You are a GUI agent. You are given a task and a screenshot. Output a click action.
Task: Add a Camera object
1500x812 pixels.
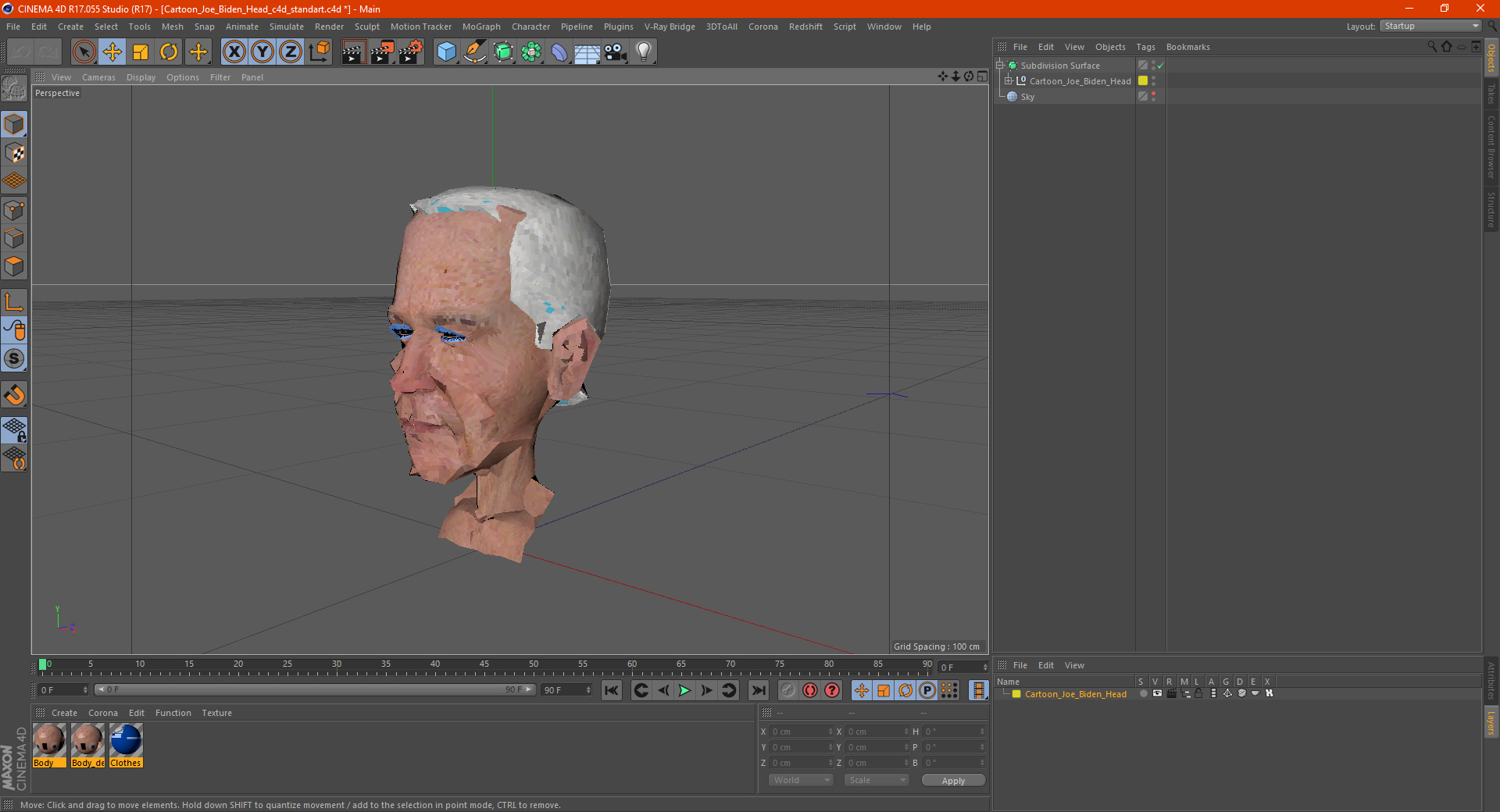[616, 52]
